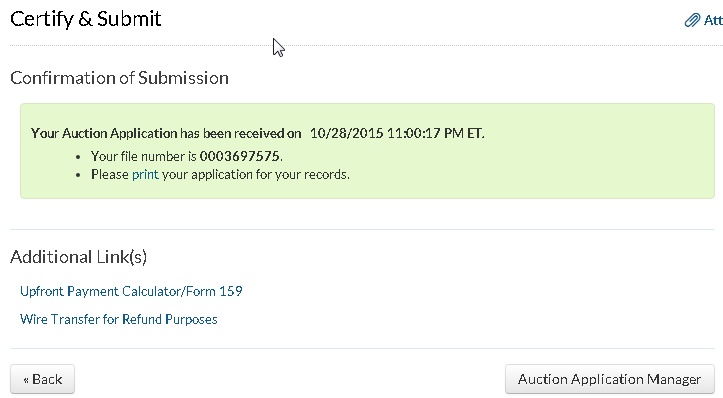
Task: Click the double-chevron icon on Back button
Action: point(26,380)
